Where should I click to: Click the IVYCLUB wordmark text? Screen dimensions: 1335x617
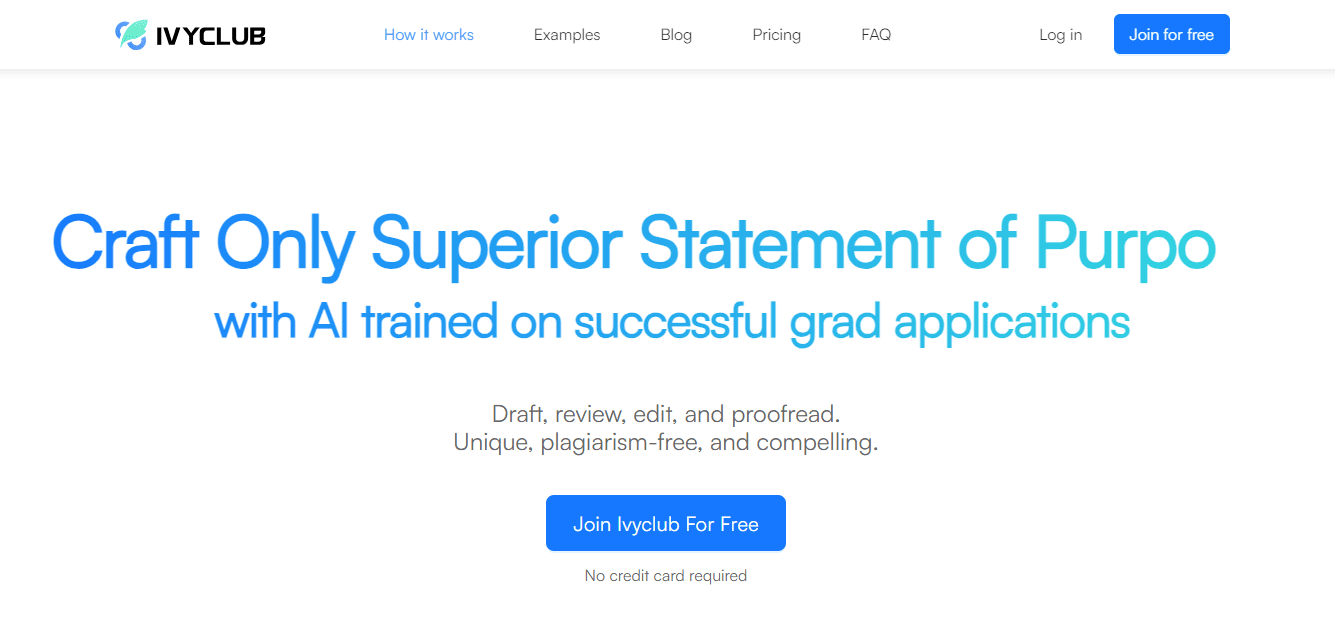point(210,36)
